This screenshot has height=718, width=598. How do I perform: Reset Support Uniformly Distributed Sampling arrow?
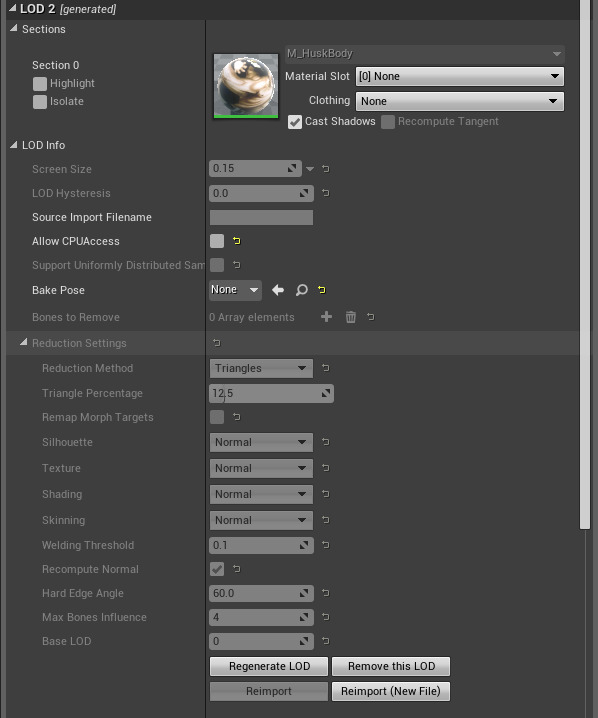[236, 265]
